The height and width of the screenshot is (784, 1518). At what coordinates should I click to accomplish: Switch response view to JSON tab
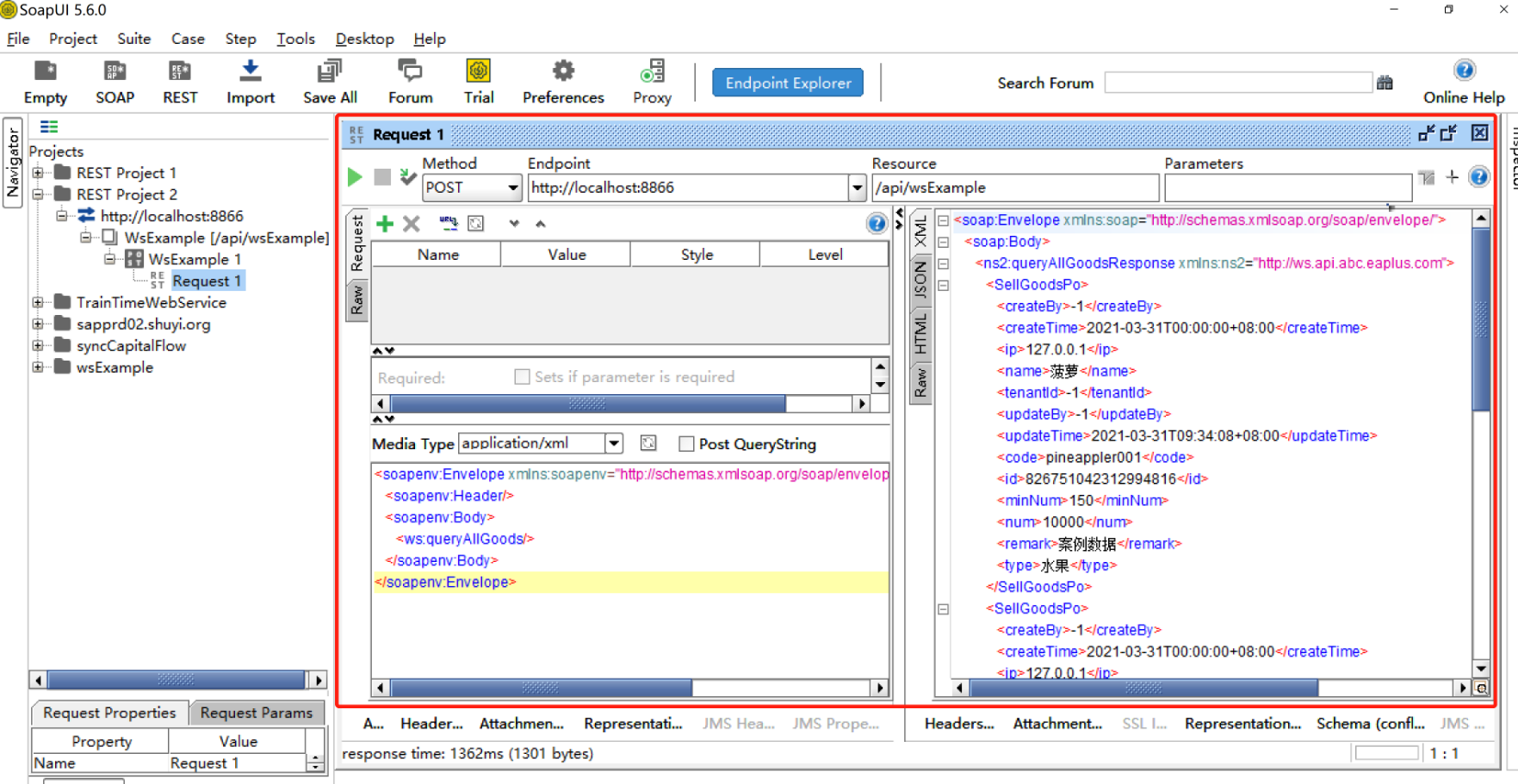coord(920,281)
